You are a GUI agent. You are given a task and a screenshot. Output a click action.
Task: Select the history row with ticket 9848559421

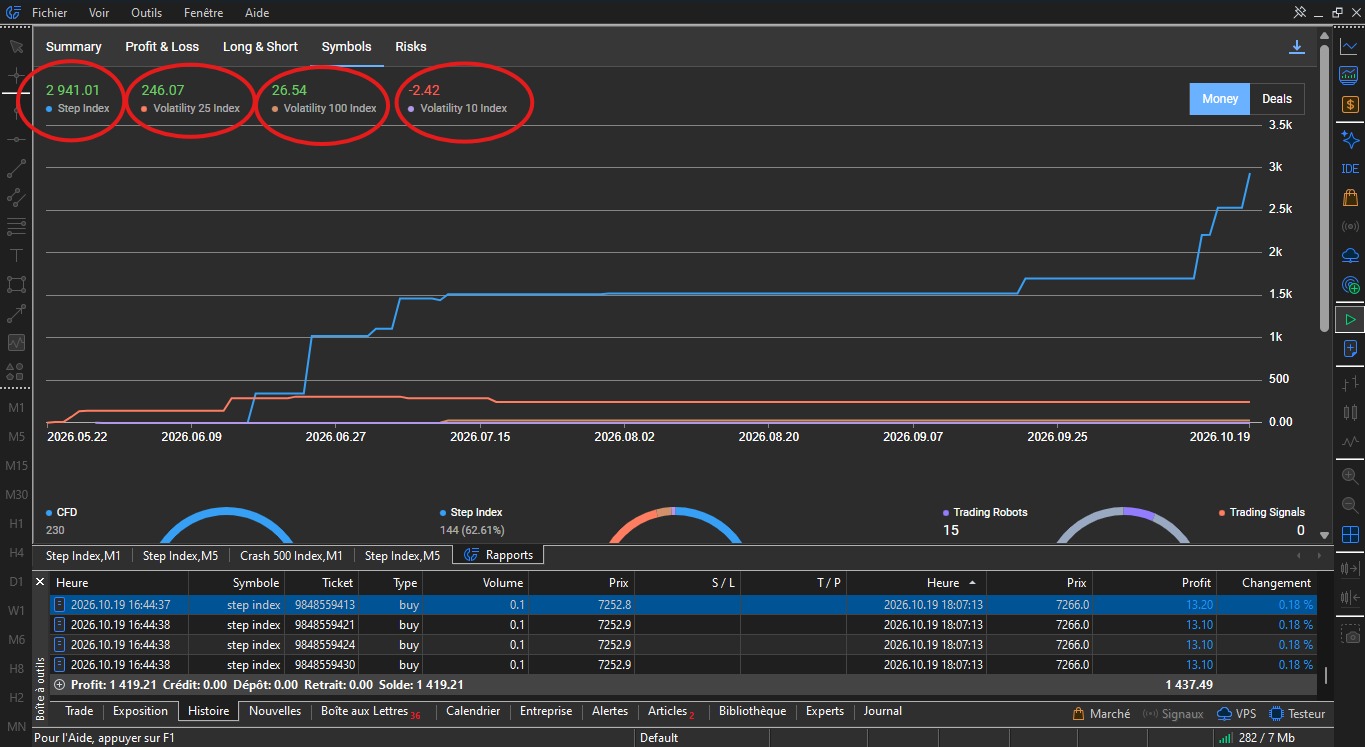pos(683,625)
